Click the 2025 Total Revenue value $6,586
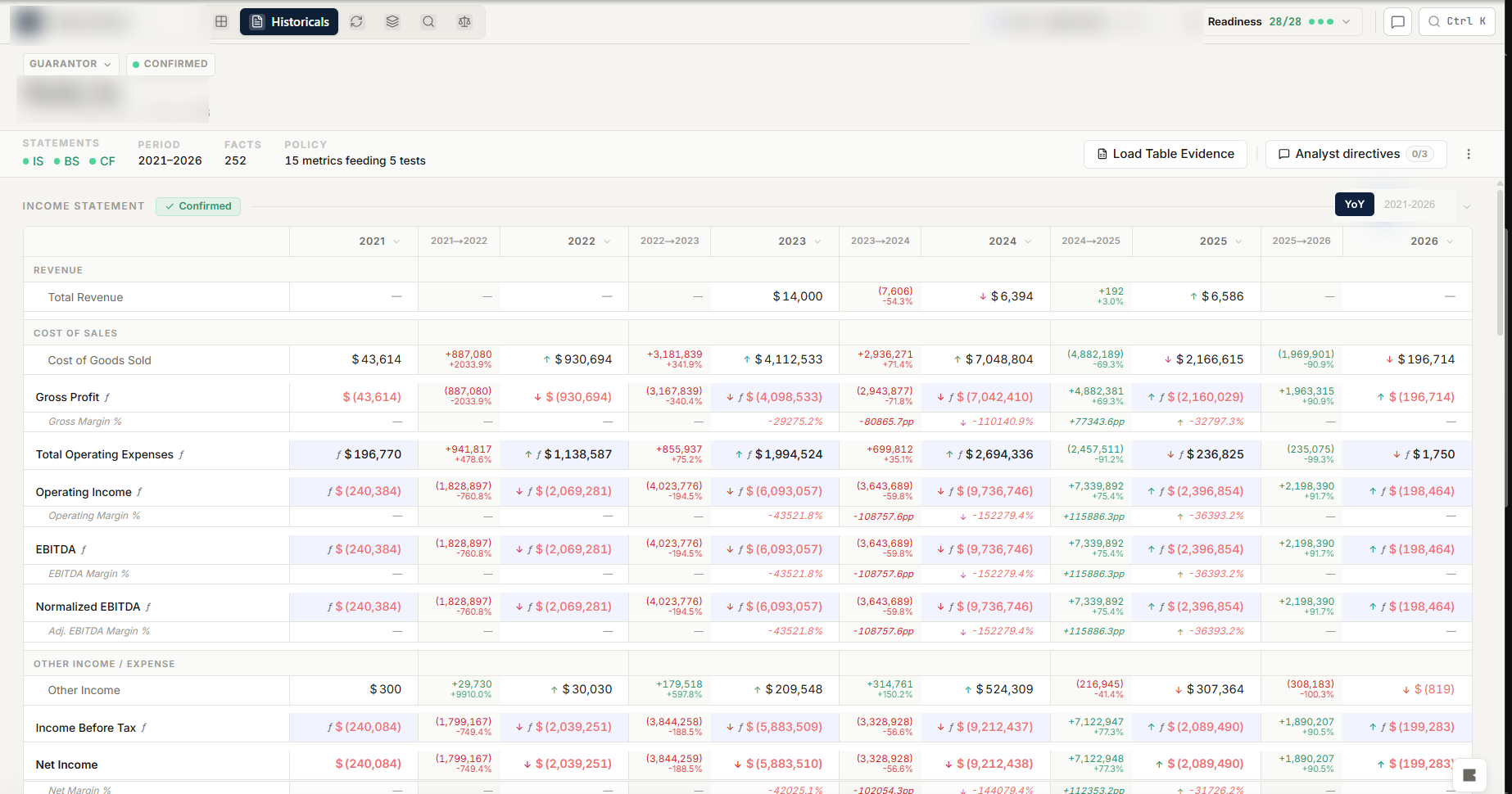Viewport: 1512px width, 794px height. (1222, 296)
